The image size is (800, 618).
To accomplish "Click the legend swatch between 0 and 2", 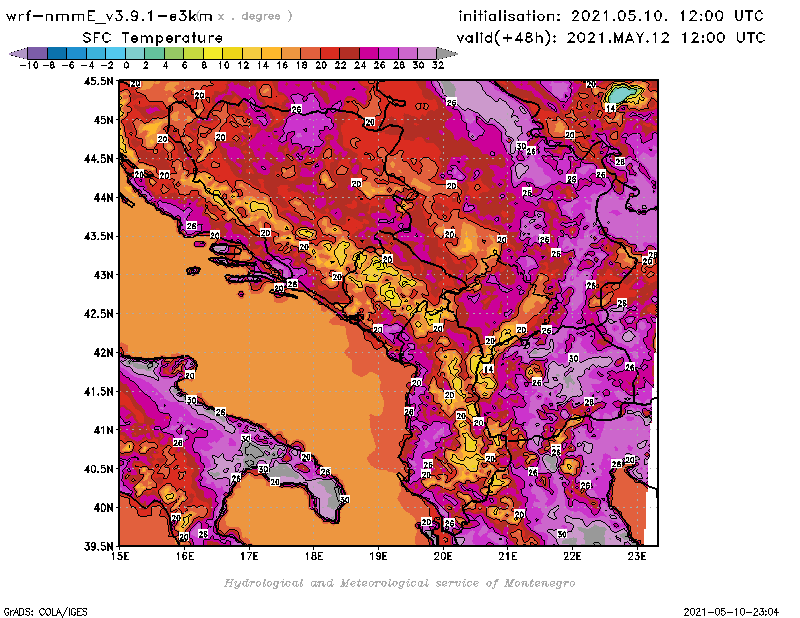I will click(135, 53).
